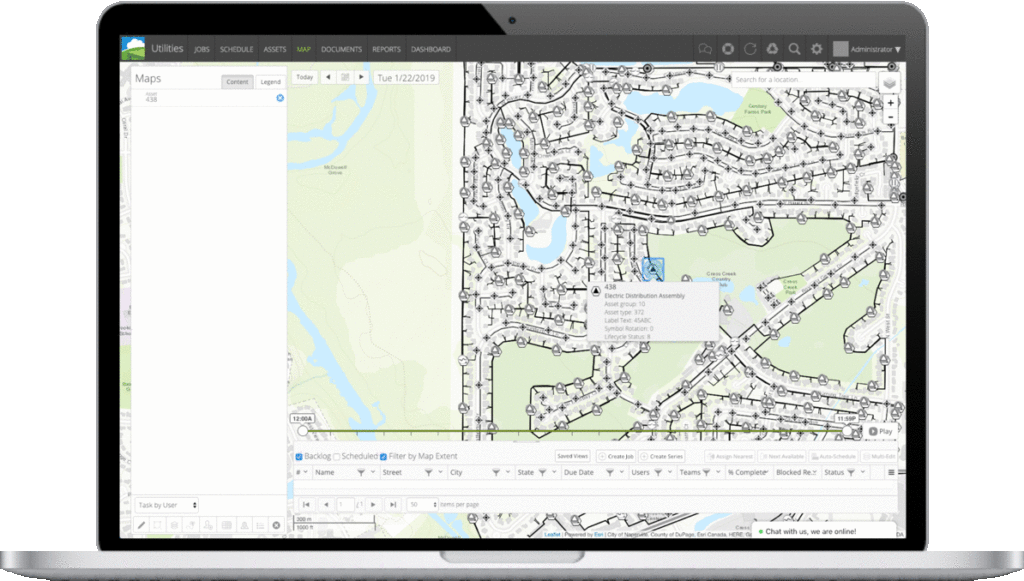This screenshot has height=581, width=1024.
Task: Clear the asset 438 filter
Action: [280, 98]
